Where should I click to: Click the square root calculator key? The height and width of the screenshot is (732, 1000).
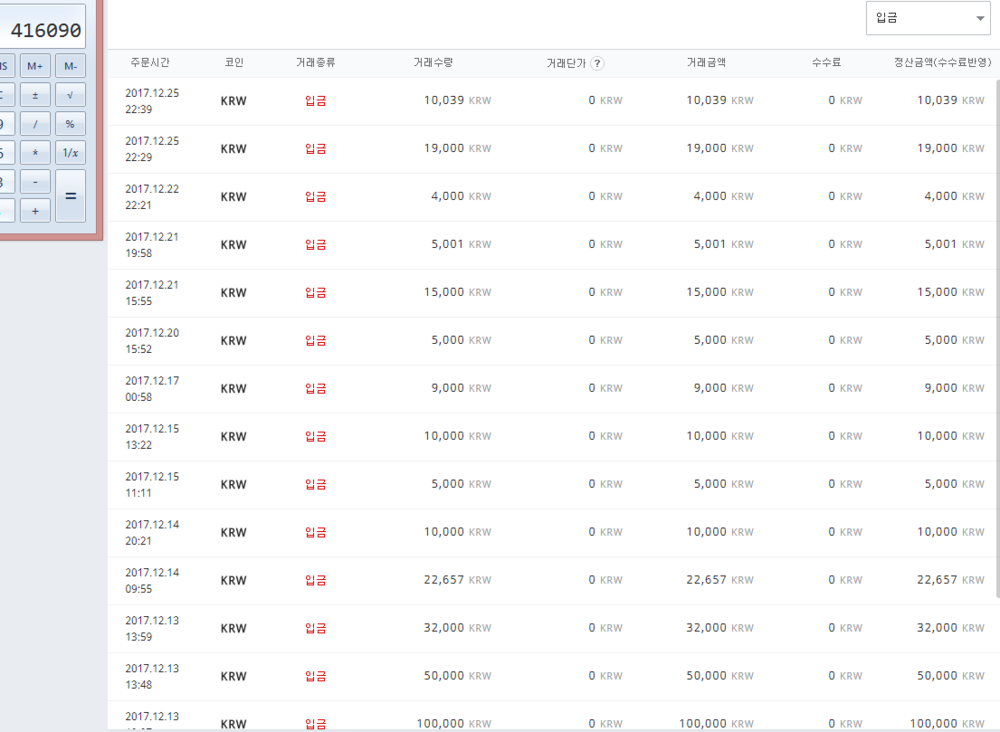coord(70,95)
